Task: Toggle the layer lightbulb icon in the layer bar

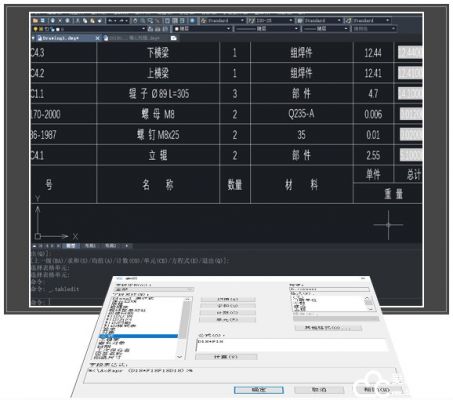Action: pos(35,29)
